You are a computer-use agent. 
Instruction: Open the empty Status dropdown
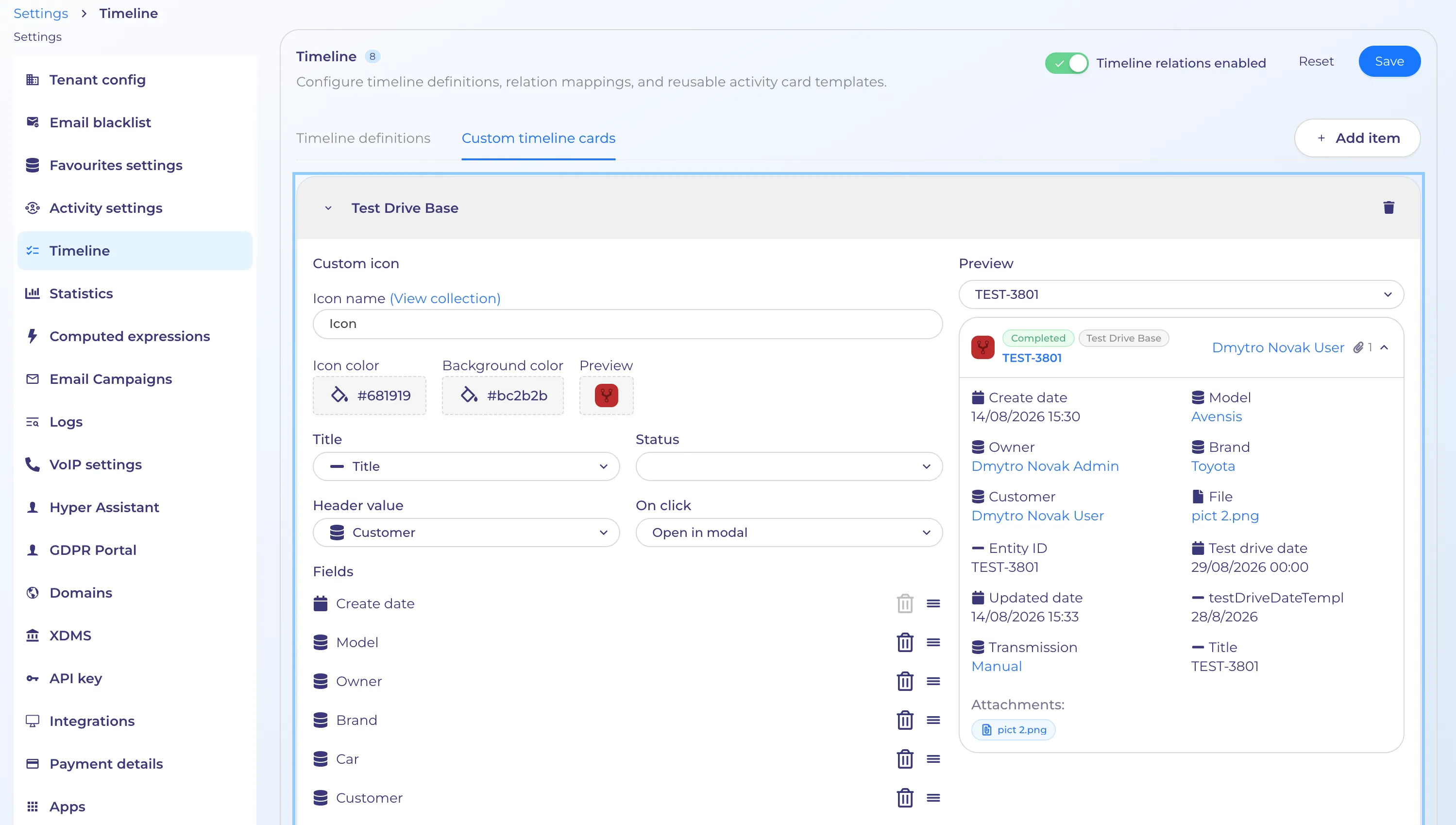(789, 466)
